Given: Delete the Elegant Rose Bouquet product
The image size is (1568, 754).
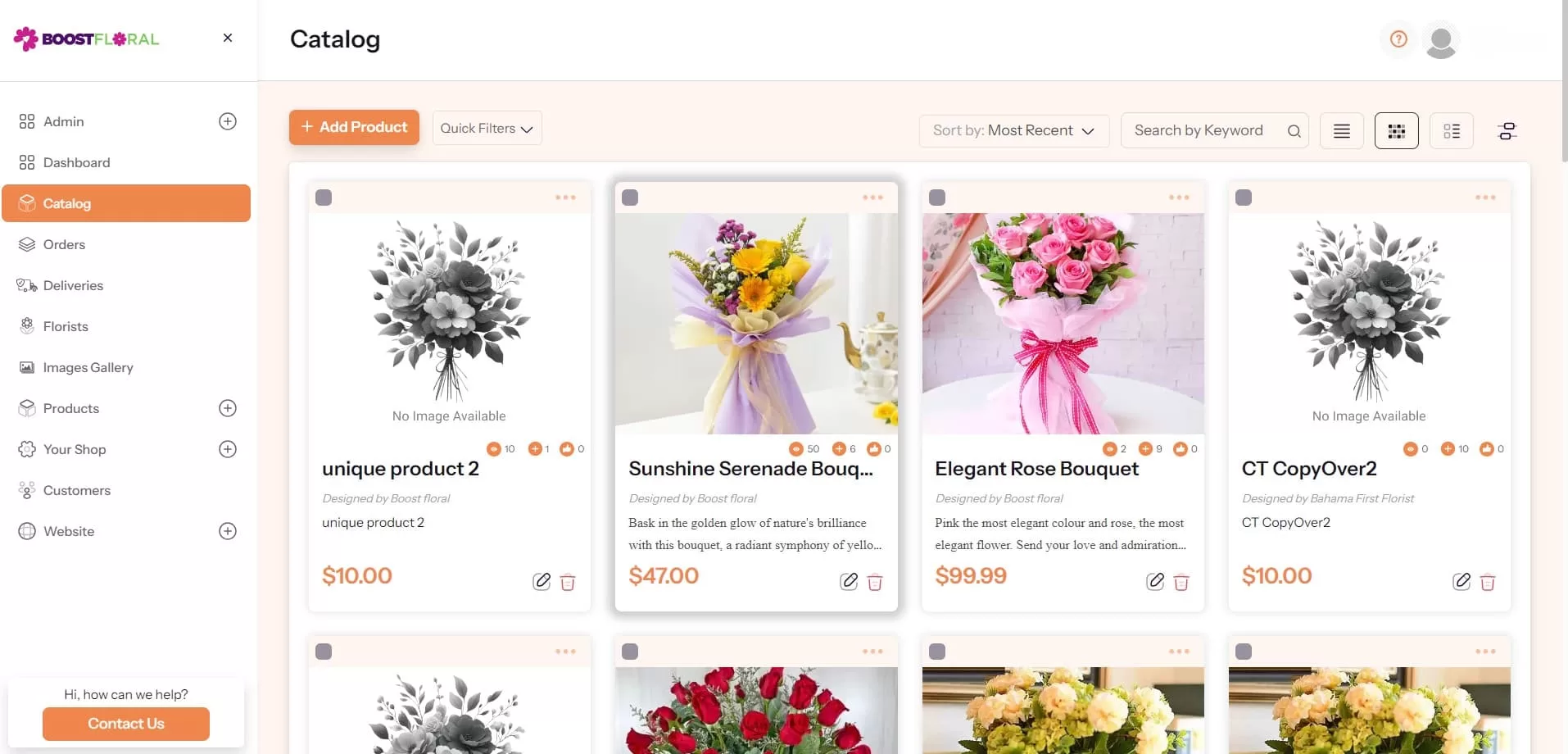Looking at the screenshot, I should click(x=1181, y=583).
